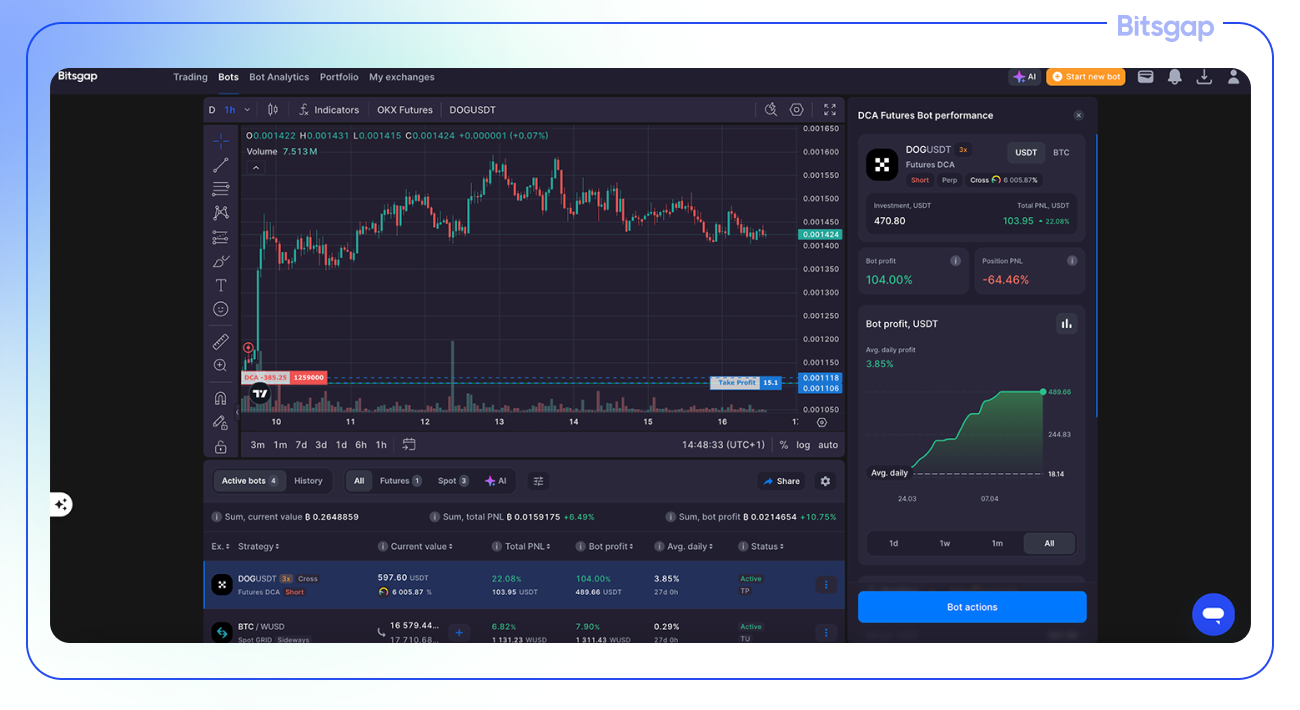The height and width of the screenshot is (710, 1300).
Task: Open the Bots menu
Action: (x=229, y=77)
